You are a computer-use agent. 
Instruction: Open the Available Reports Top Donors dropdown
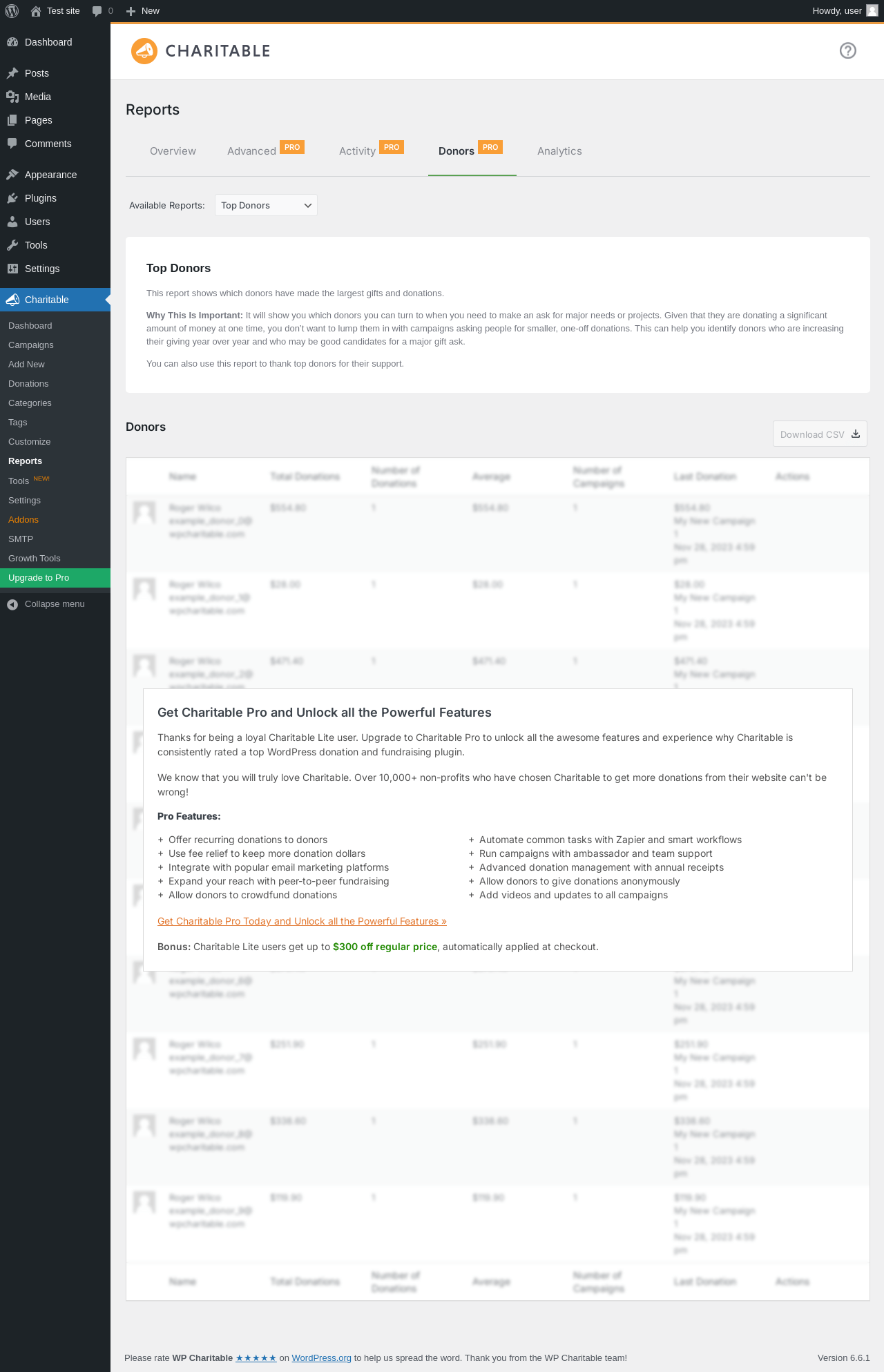pyautogui.click(x=266, y=205)
